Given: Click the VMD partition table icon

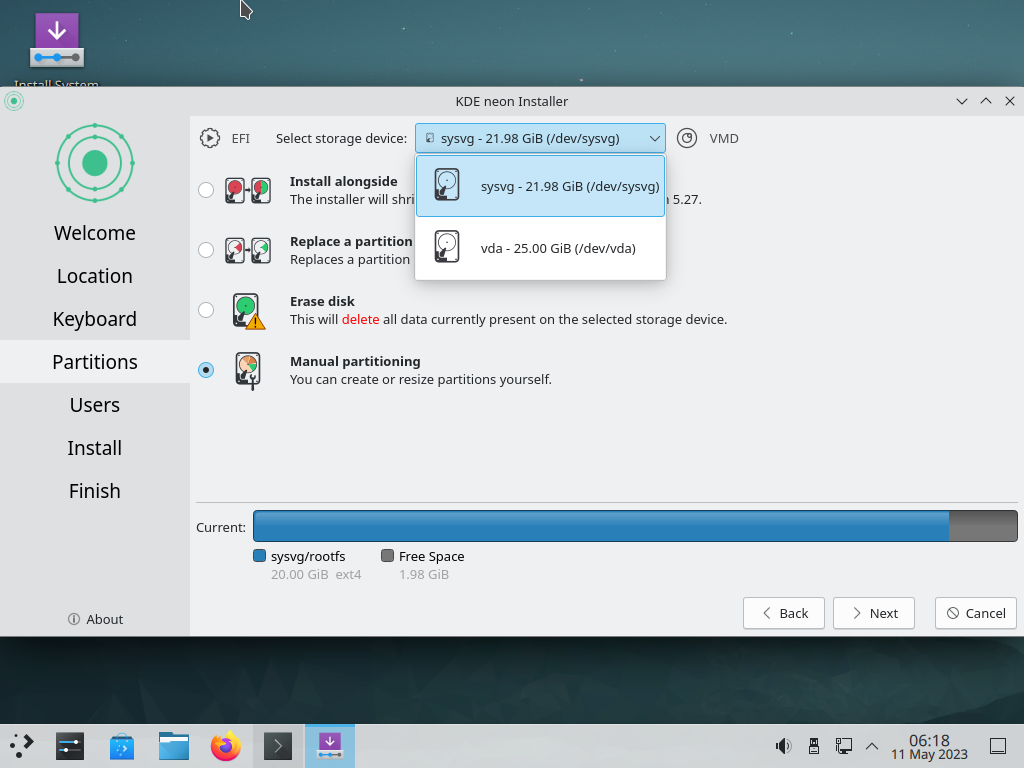Looking at the screenshot, I should [686, 138].
